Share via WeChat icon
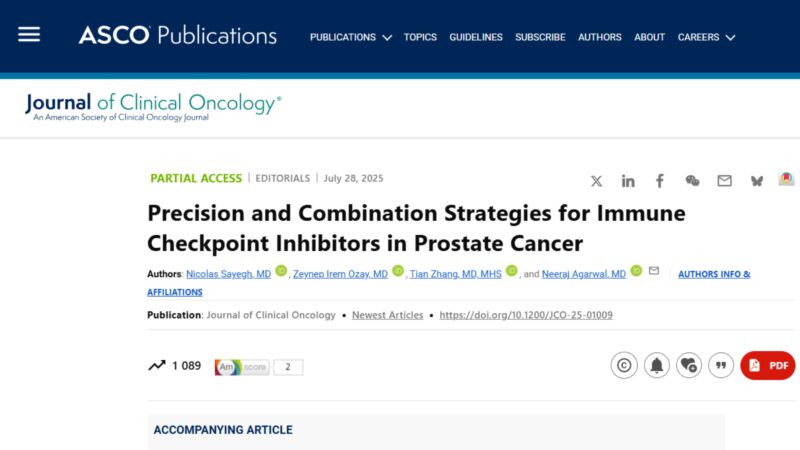The image size is (800, 450). tap(692, 181)
